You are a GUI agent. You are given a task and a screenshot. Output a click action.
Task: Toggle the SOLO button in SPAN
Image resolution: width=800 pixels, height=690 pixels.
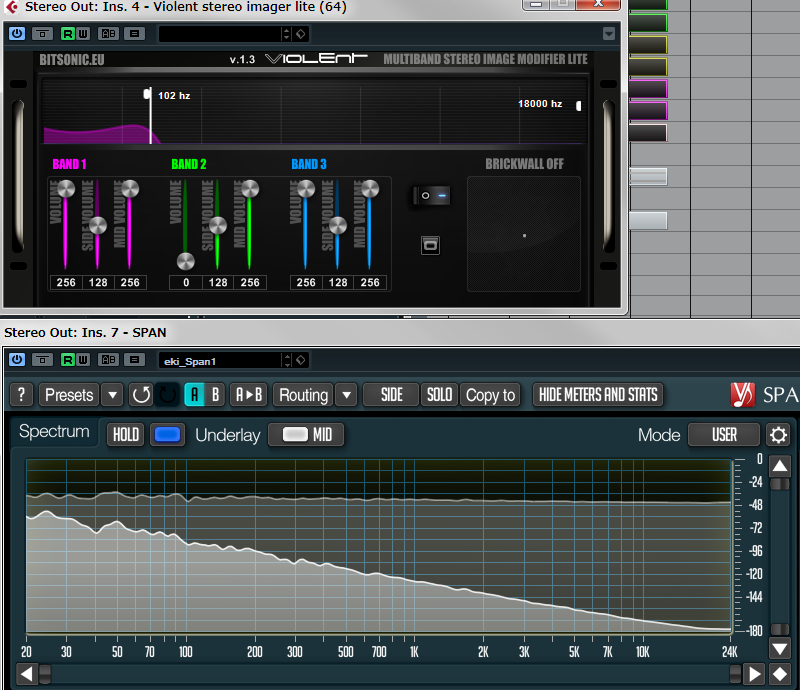tap(439, 395)
